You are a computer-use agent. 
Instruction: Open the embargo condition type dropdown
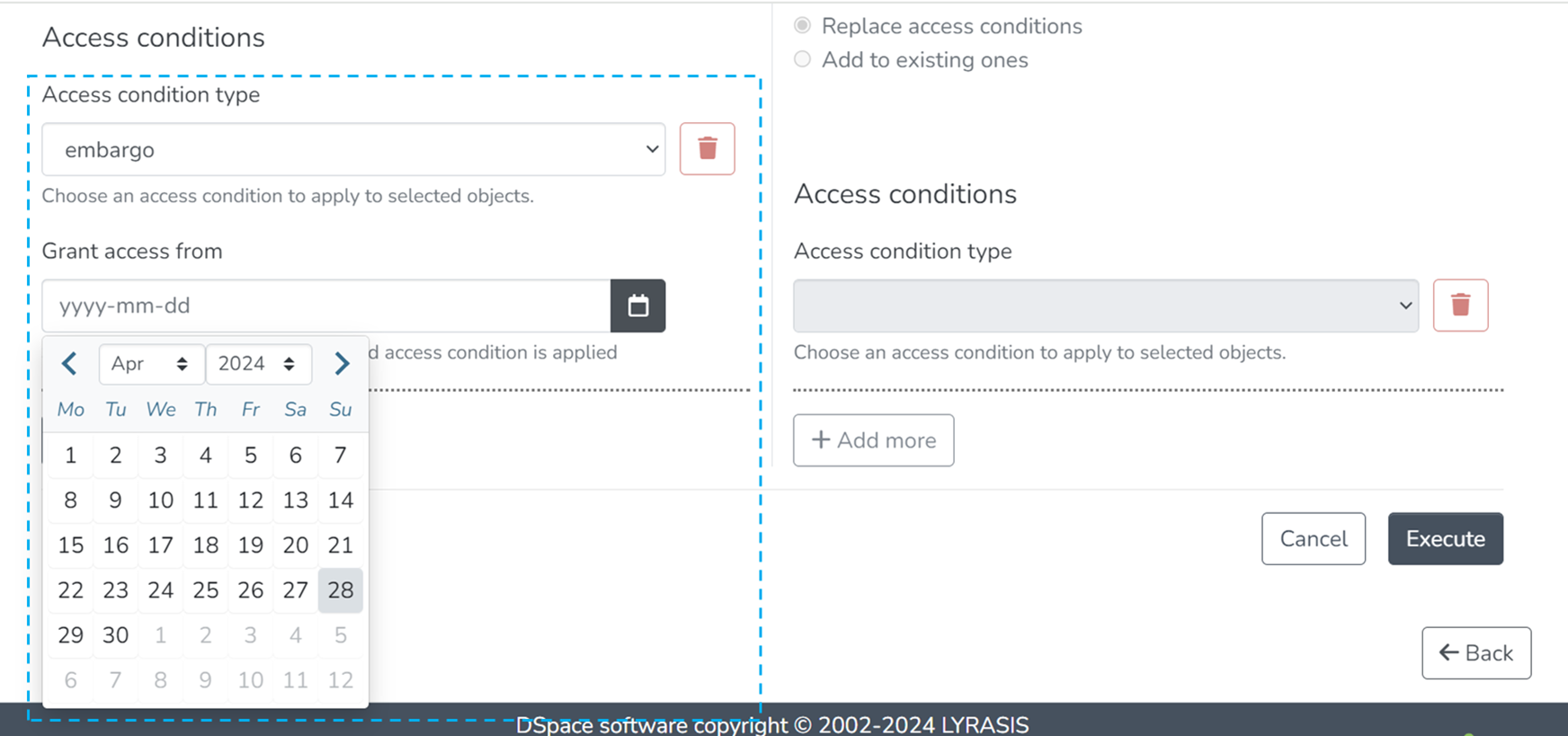353,149
